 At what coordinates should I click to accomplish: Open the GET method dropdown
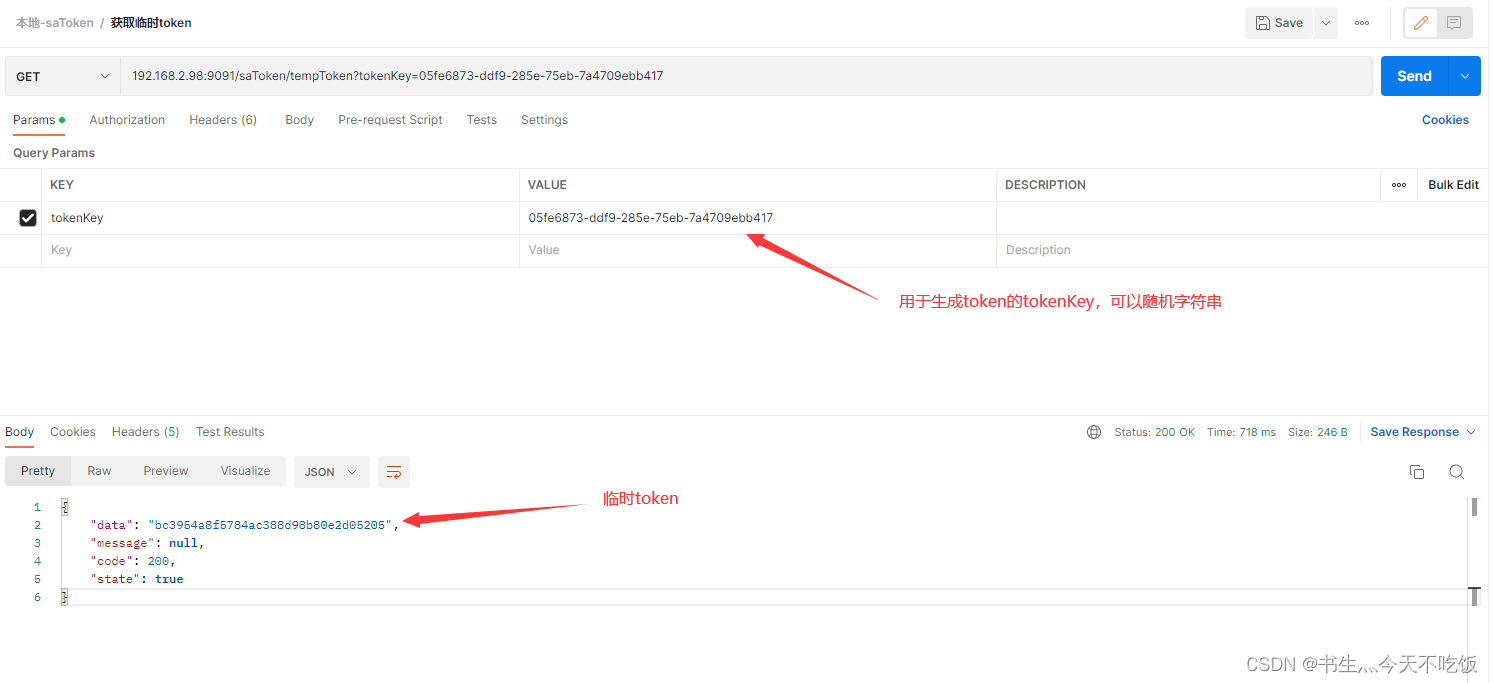click(63, 76)
